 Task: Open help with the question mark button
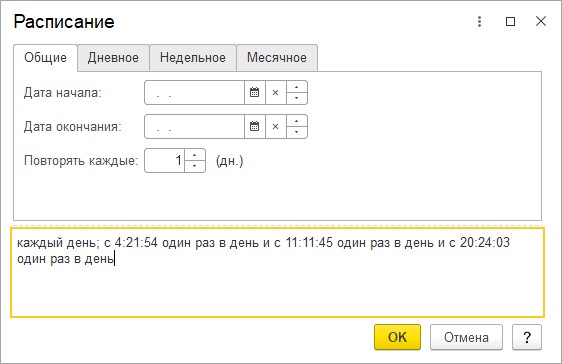click(x=527, y=337)
